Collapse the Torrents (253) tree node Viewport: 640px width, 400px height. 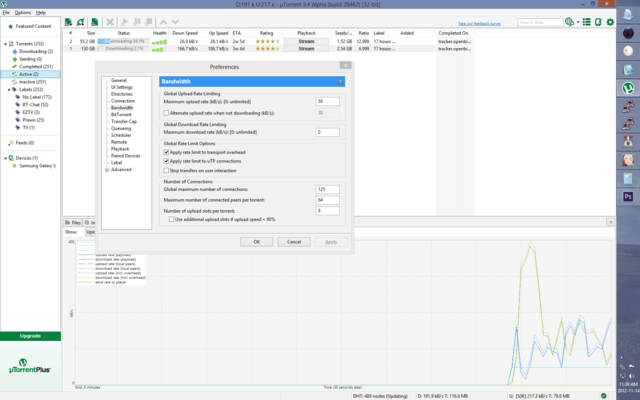5,44
